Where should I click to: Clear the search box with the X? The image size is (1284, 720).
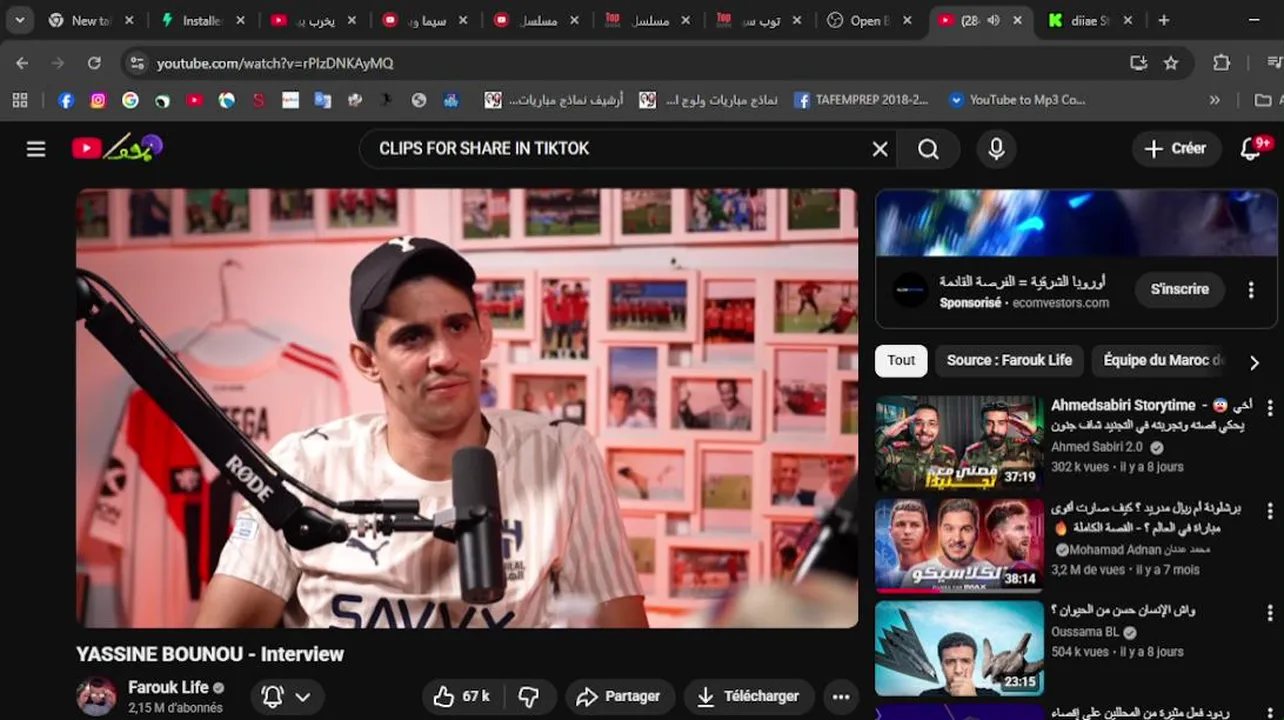click(880, 149)
